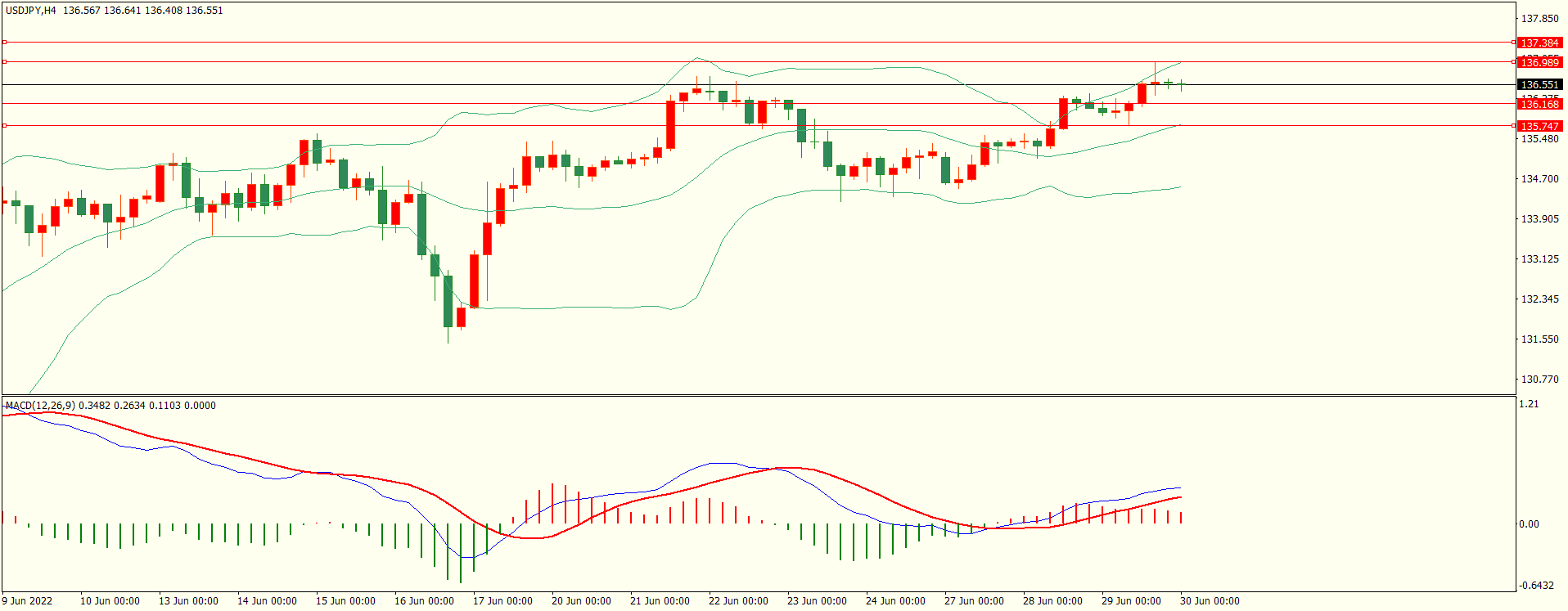Click the 132.345 price axis label
This screenshot has height=611, width=1568.
point(1539,299)
